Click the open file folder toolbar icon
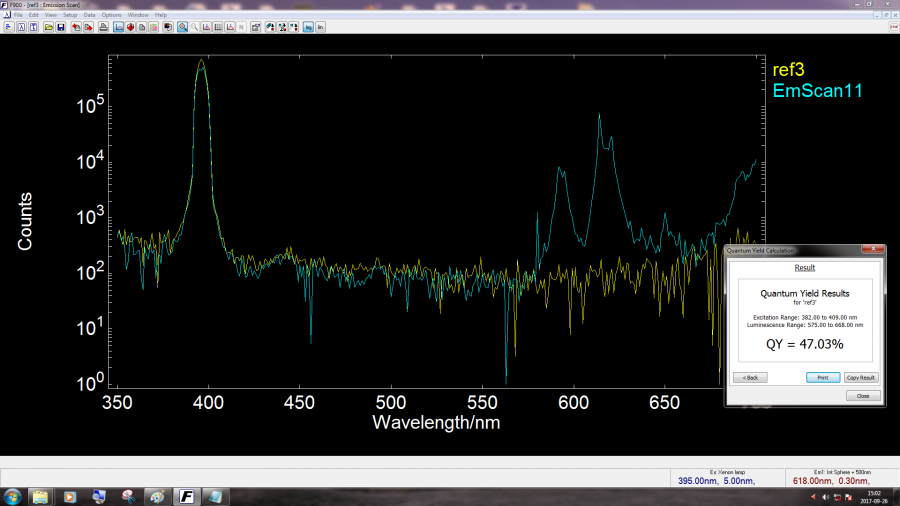 coord(49,27)
